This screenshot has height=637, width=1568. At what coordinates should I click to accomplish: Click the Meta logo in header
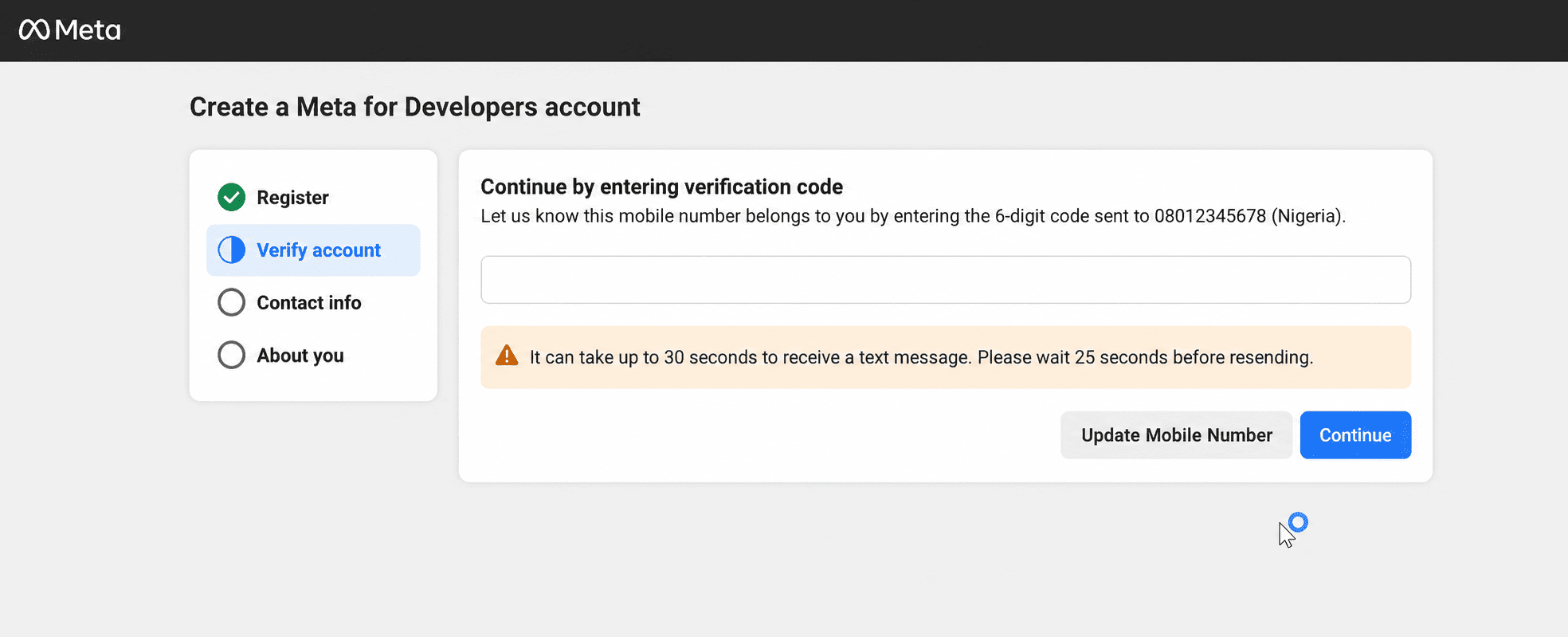point(70,30)
